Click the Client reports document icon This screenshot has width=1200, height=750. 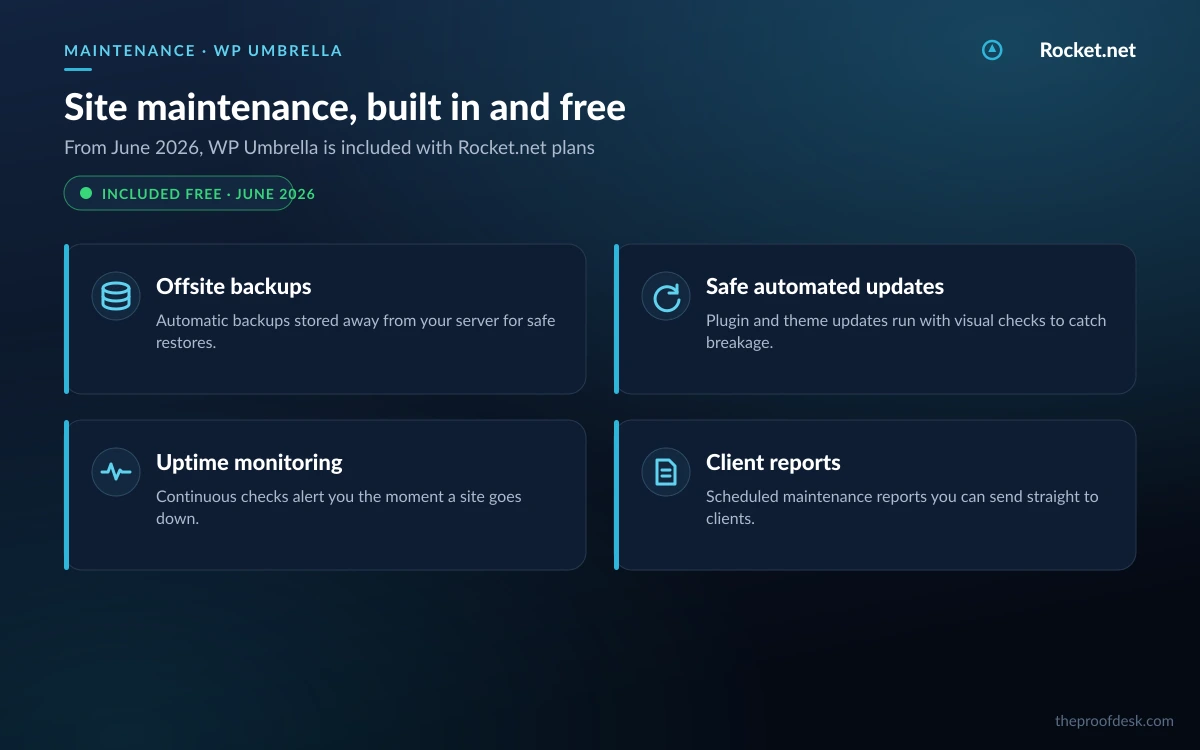point(666,472)
